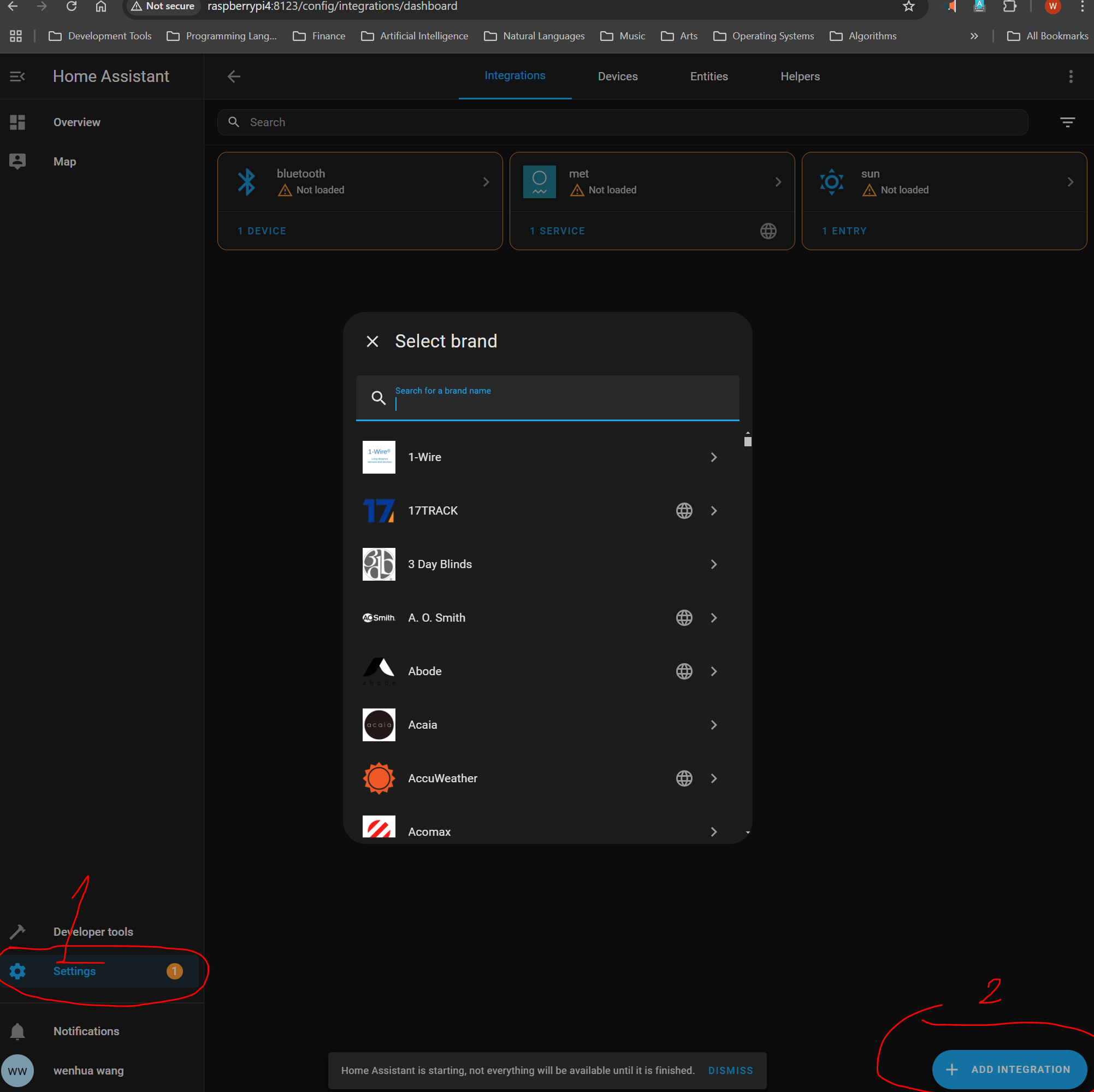Click the 3 Day Blinds logo

379,564
